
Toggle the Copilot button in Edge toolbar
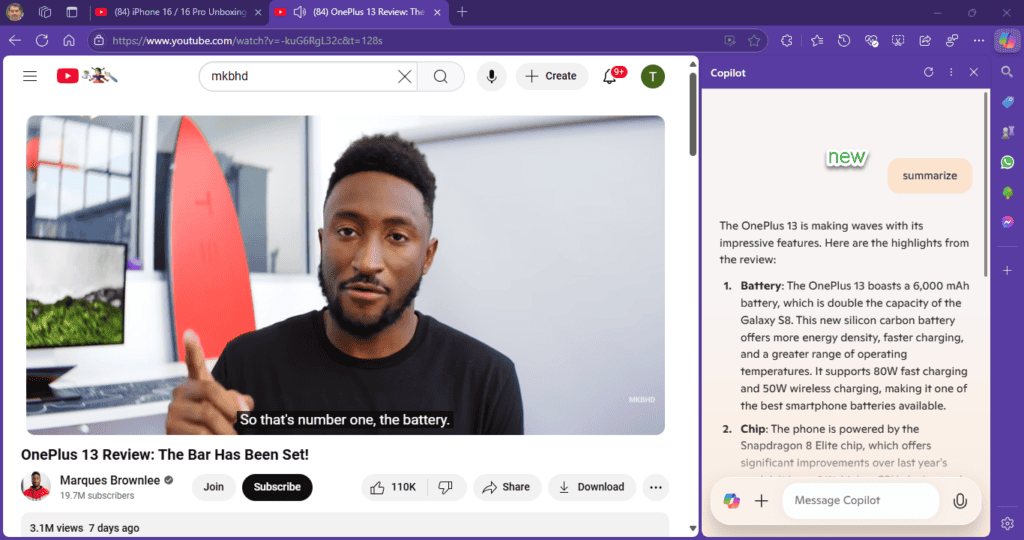point(1007,40)
